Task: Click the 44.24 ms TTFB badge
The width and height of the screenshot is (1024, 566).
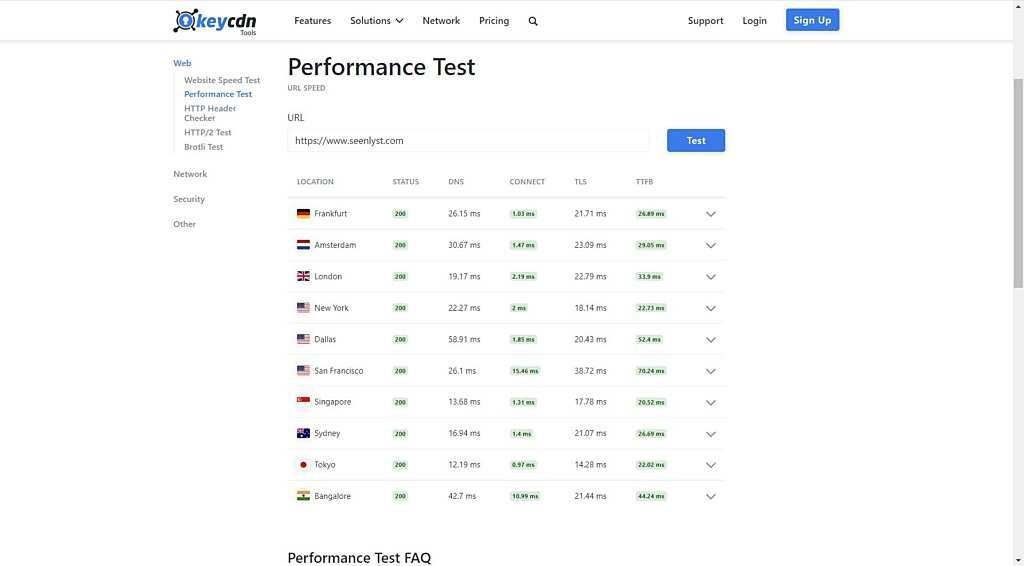Action: coord(651,496)
